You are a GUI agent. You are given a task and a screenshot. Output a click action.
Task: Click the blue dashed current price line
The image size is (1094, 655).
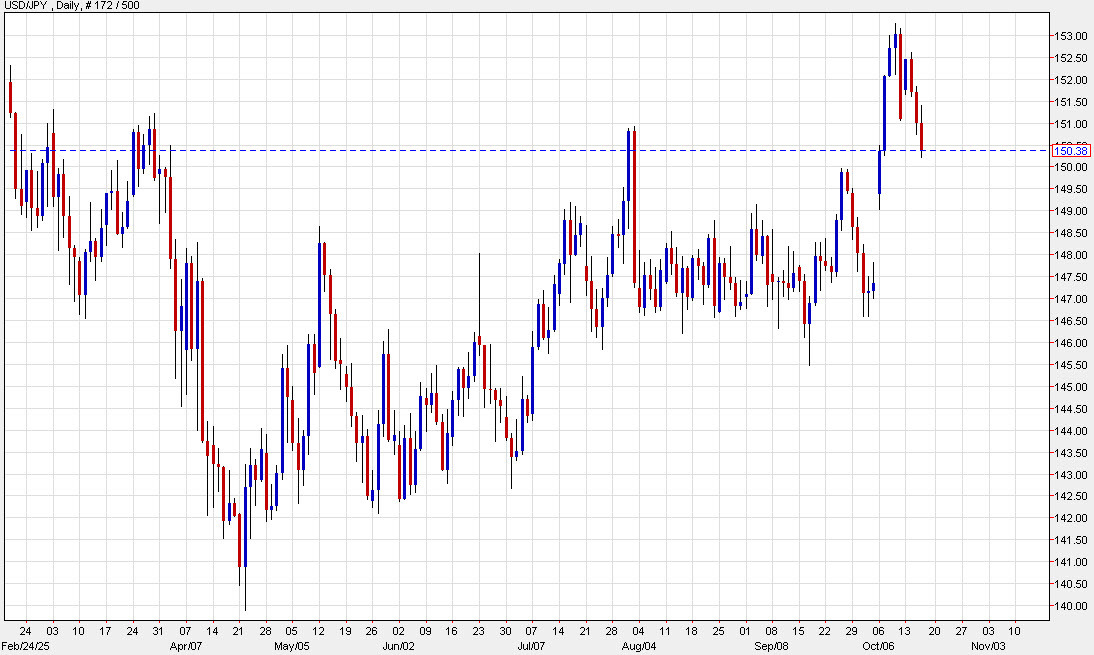click(x=500, y=150)
